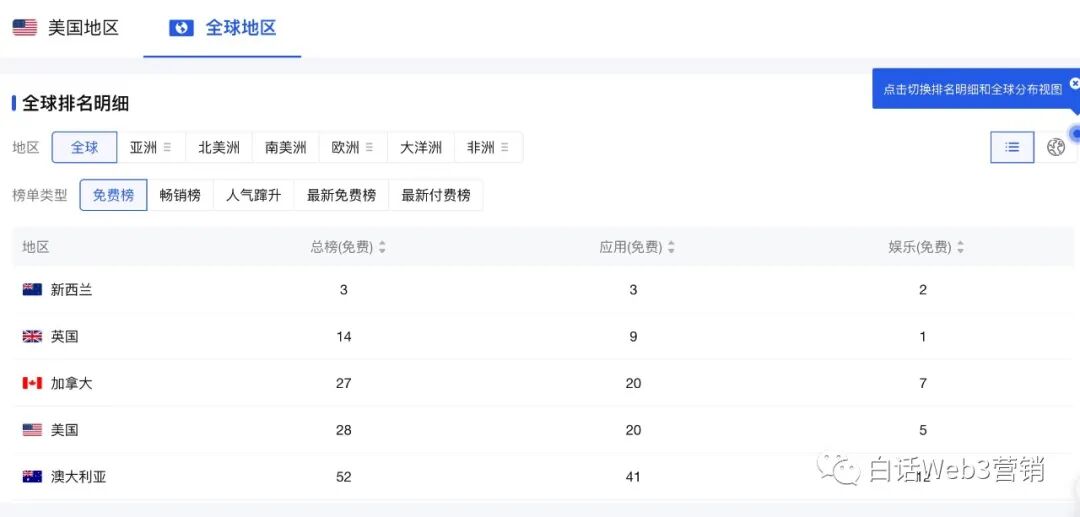Select the 全球 region filter
Image resolution: width=1080 pixels, height=517 pixels.
click(x=85, y=147)
